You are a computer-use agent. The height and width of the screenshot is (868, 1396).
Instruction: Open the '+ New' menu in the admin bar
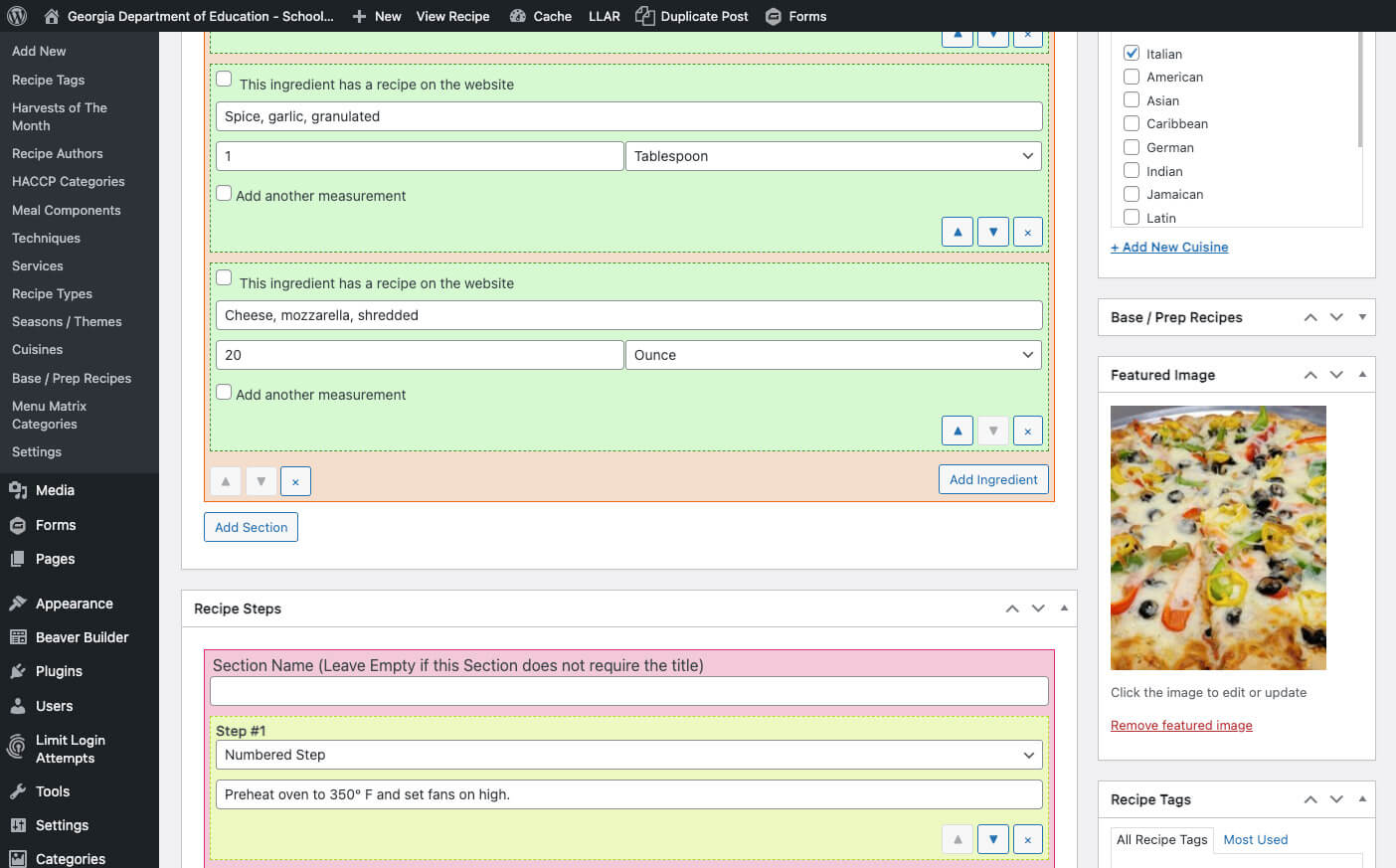click(x=376, y=16)
